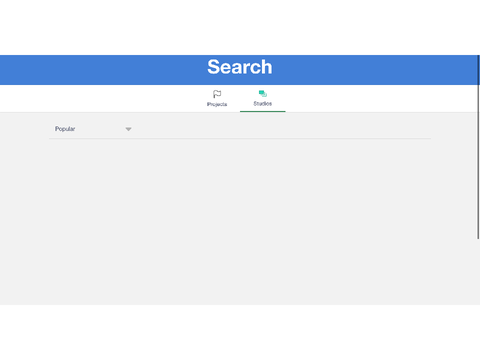
Task: Click the green studios icon
Action: [263, 94]
